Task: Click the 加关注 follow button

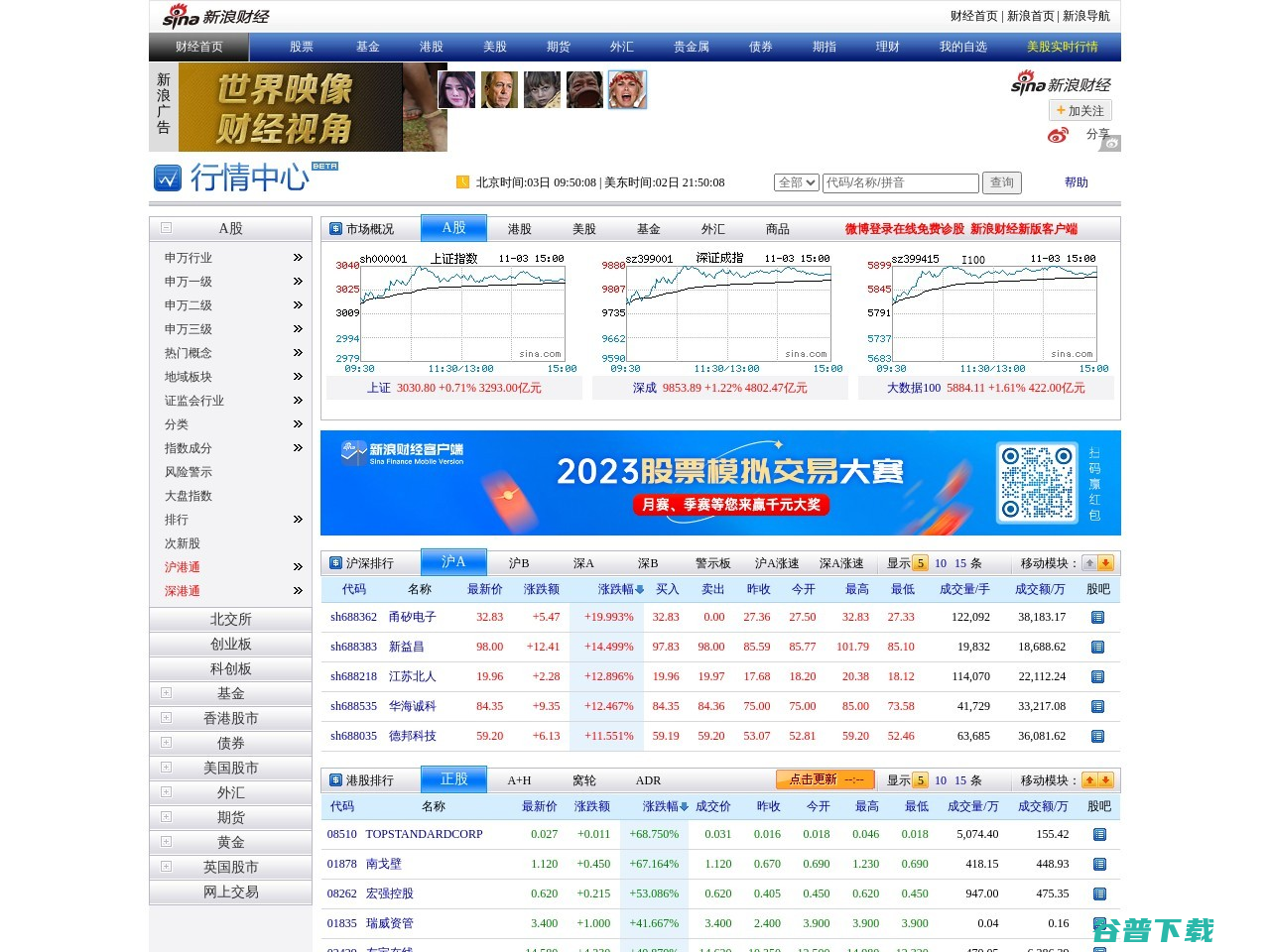Action: (1080, 110)
